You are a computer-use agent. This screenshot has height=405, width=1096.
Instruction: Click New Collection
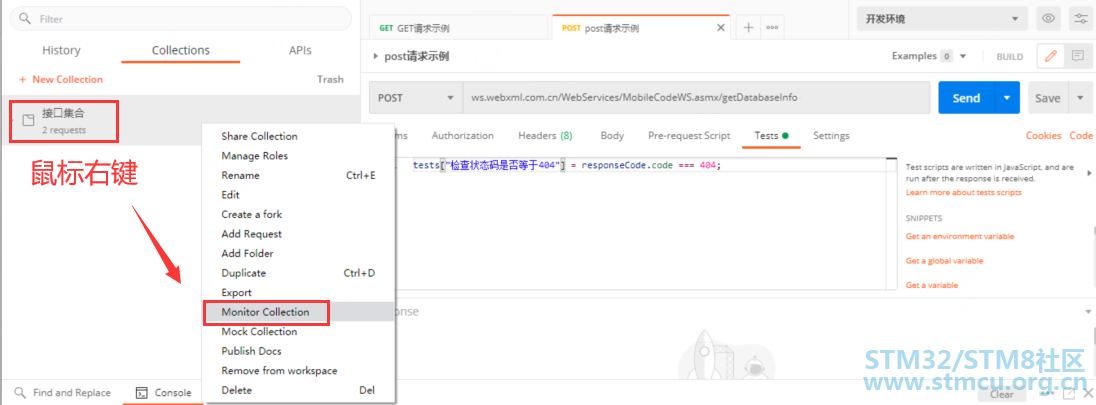[x=61, y=80]
